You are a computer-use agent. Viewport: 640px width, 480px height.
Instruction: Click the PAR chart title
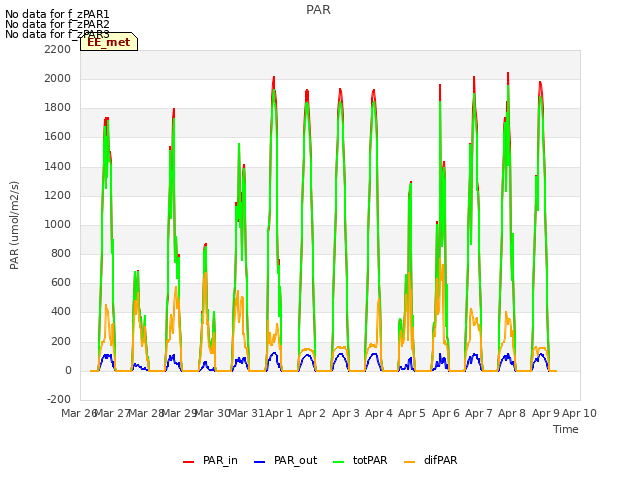pos(318,10)
